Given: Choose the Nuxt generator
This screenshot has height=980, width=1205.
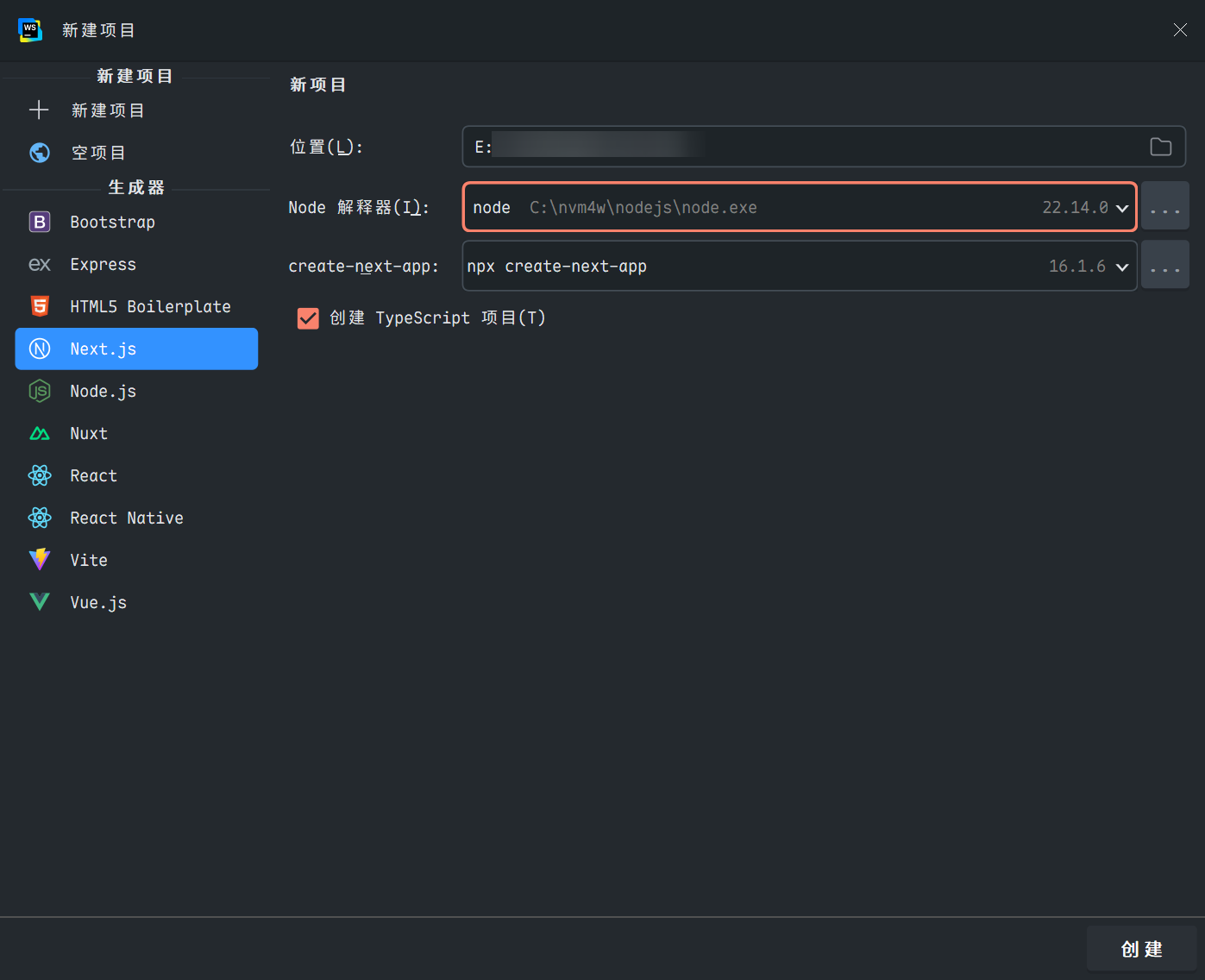Looking at the screenshot, I should [136, 433].
